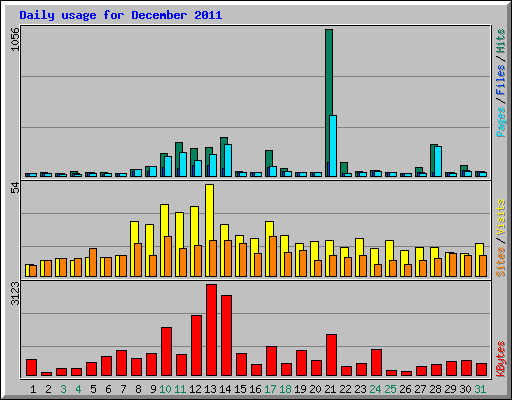Click the red KBytes bar for day 21
512x400 pixels.
coord(331,355)
